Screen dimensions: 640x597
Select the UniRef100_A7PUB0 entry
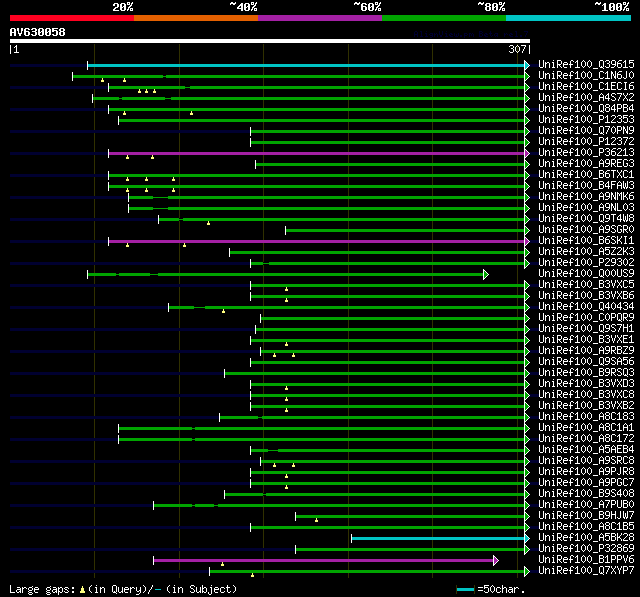(x=586, y=505)
